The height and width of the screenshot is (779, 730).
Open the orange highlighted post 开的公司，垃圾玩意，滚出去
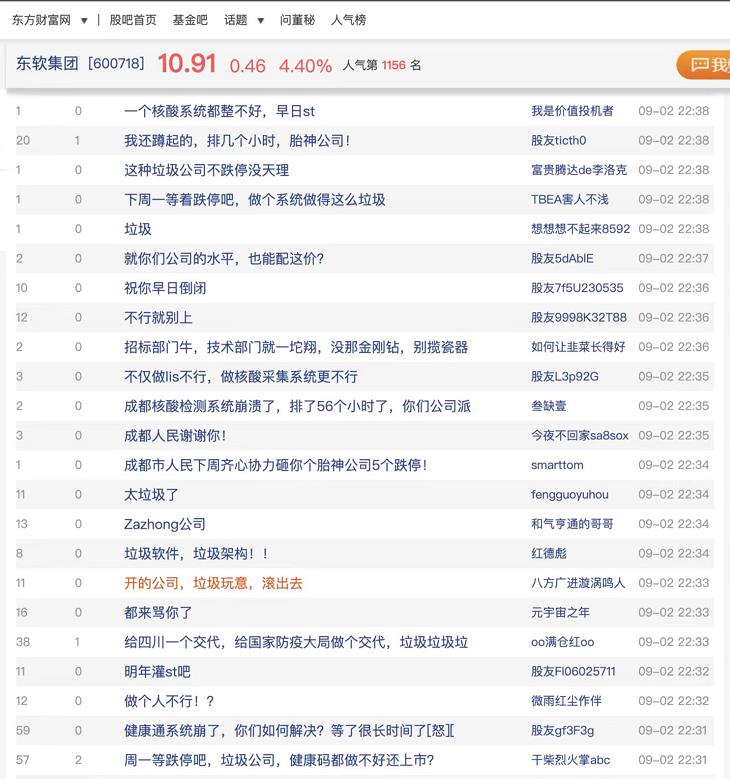tap(213, 583)
